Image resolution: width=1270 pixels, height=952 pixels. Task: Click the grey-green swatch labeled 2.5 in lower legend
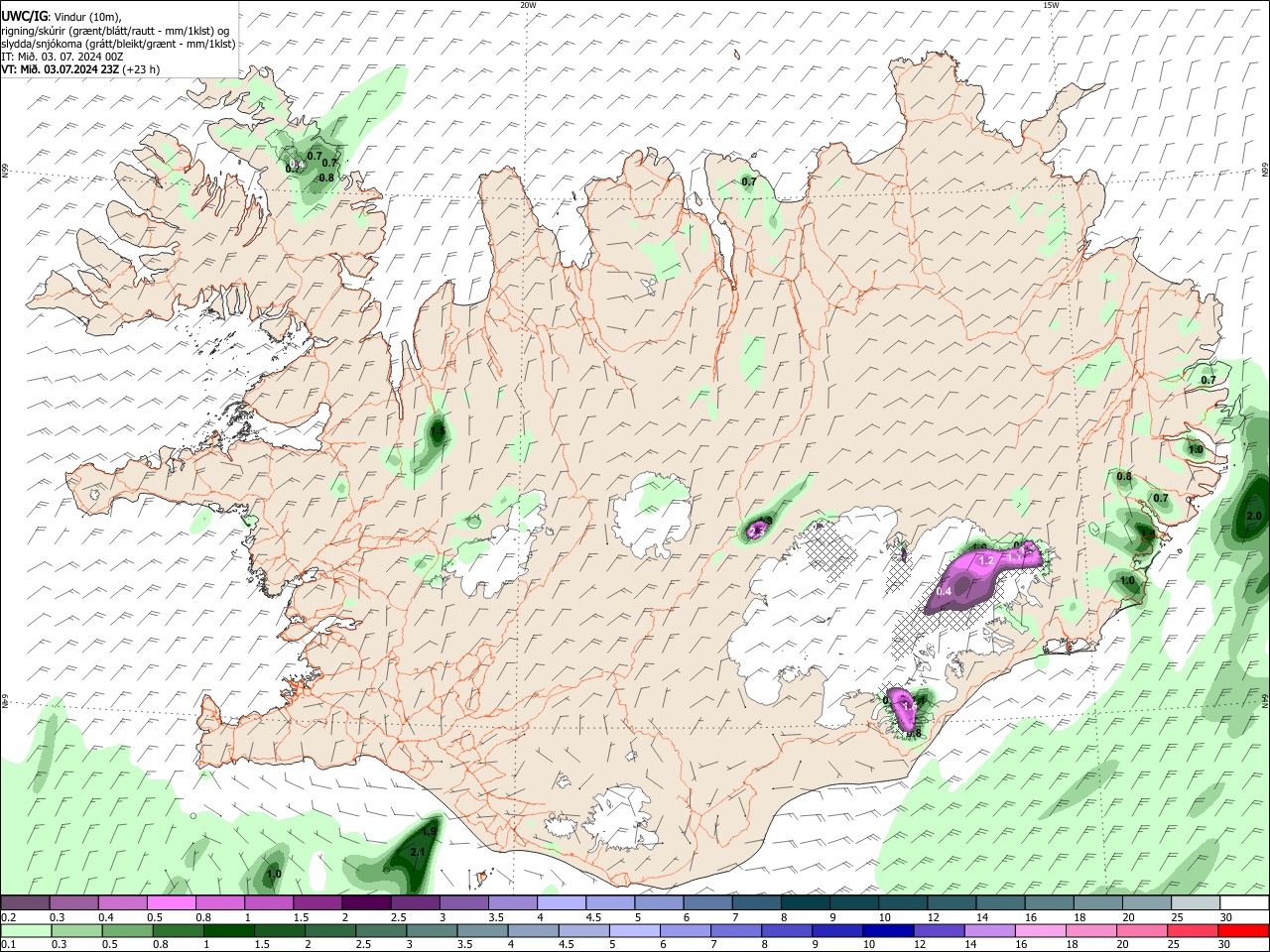point(379,930)
